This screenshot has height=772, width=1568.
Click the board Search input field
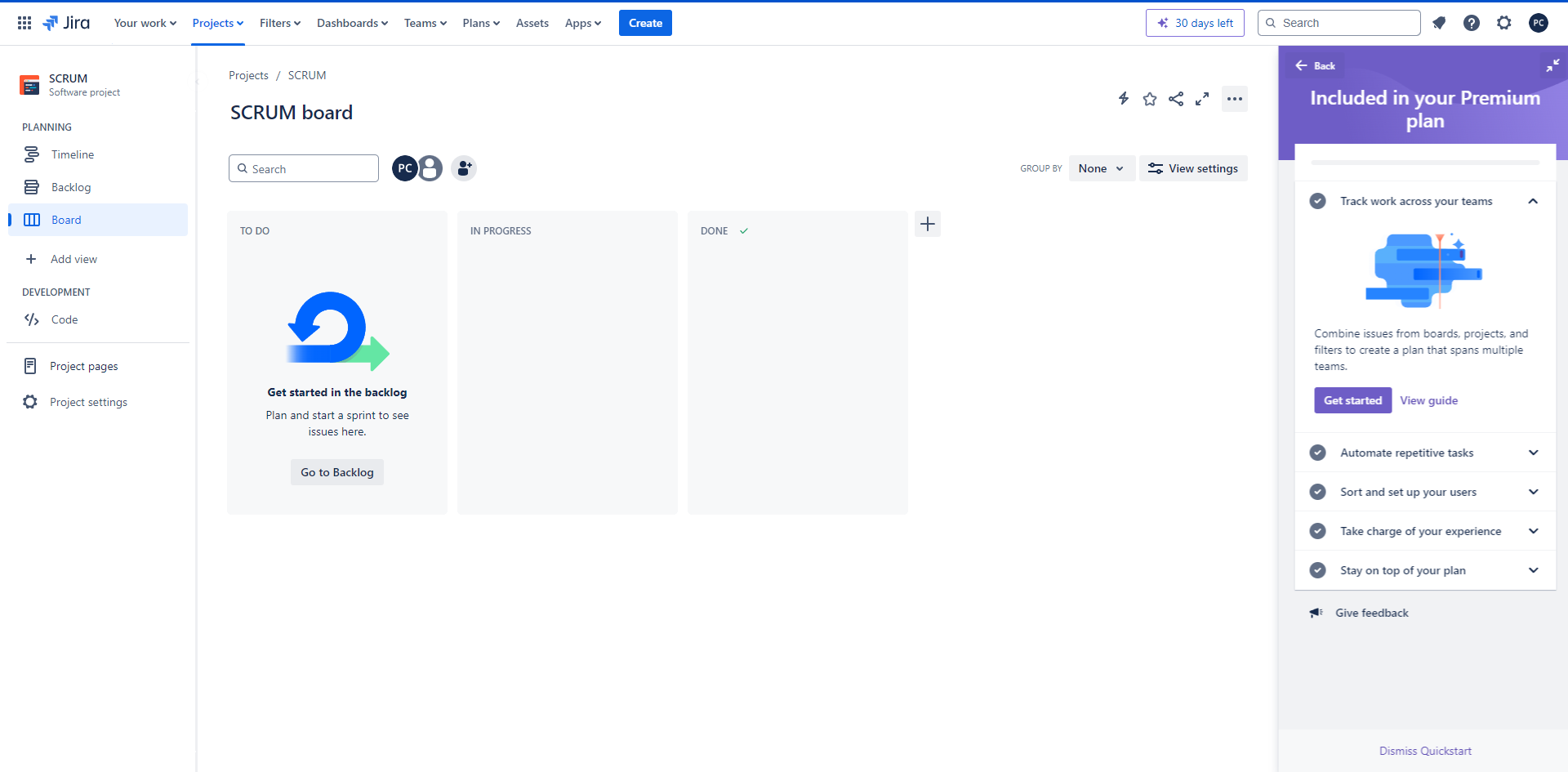(x=304, y=168)
